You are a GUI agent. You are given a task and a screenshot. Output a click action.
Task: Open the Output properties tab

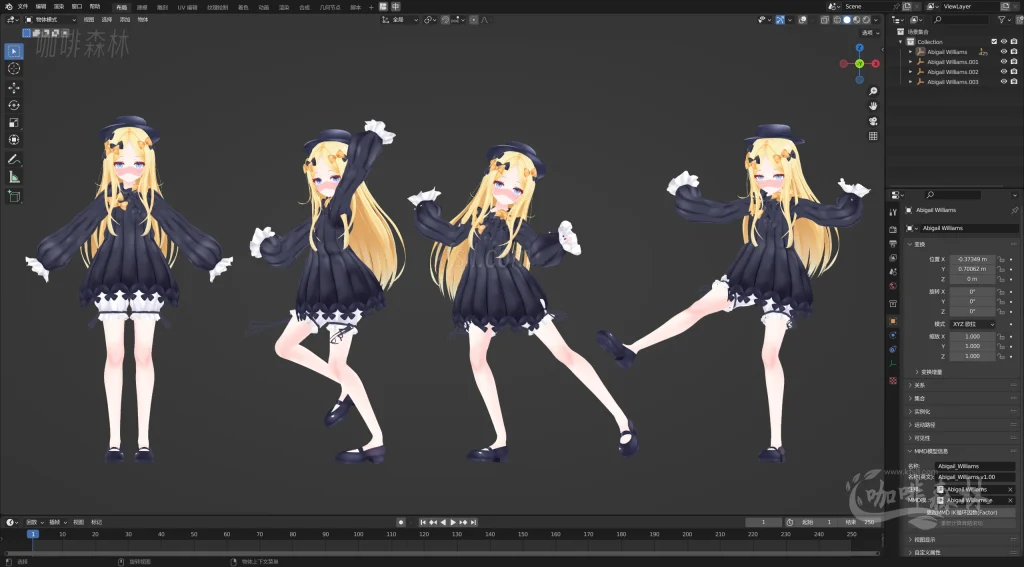[893, 244]
